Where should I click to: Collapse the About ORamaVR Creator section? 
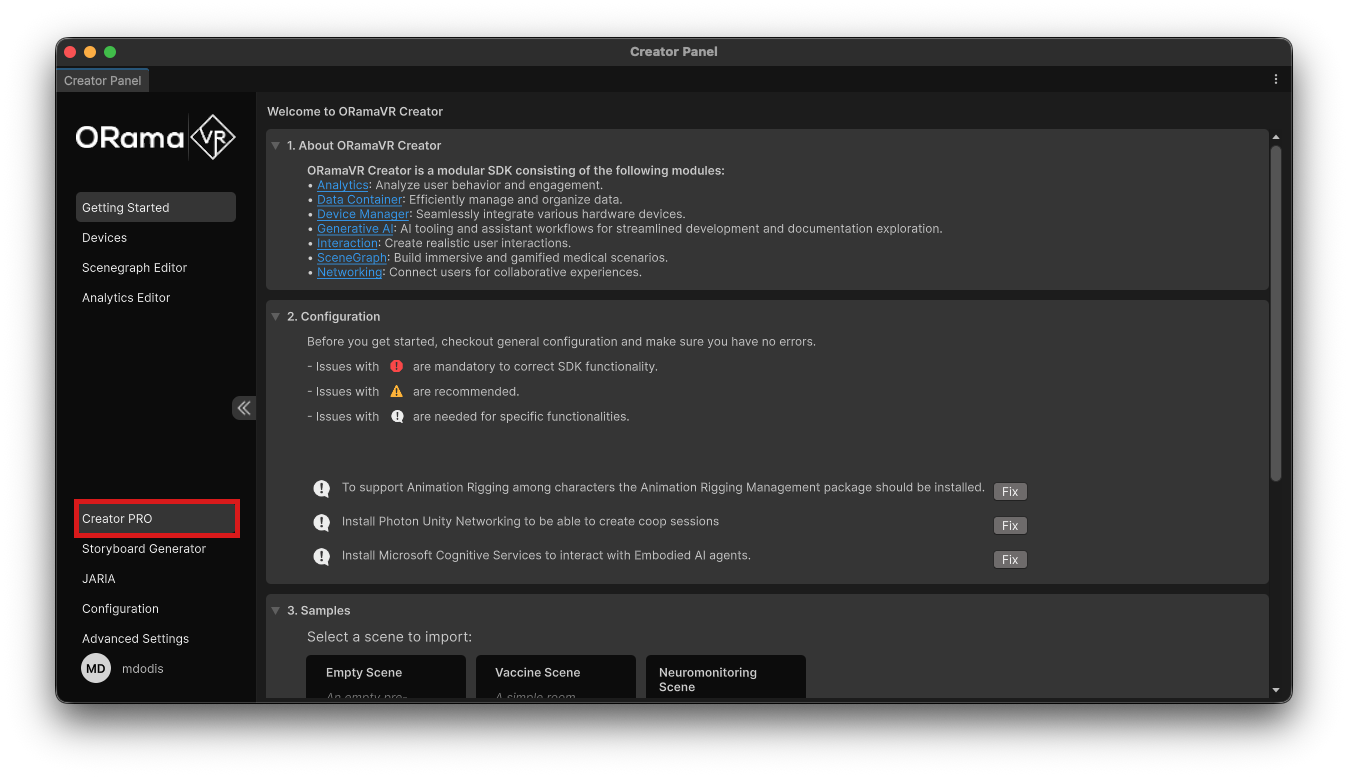click(x=276, y=146)
